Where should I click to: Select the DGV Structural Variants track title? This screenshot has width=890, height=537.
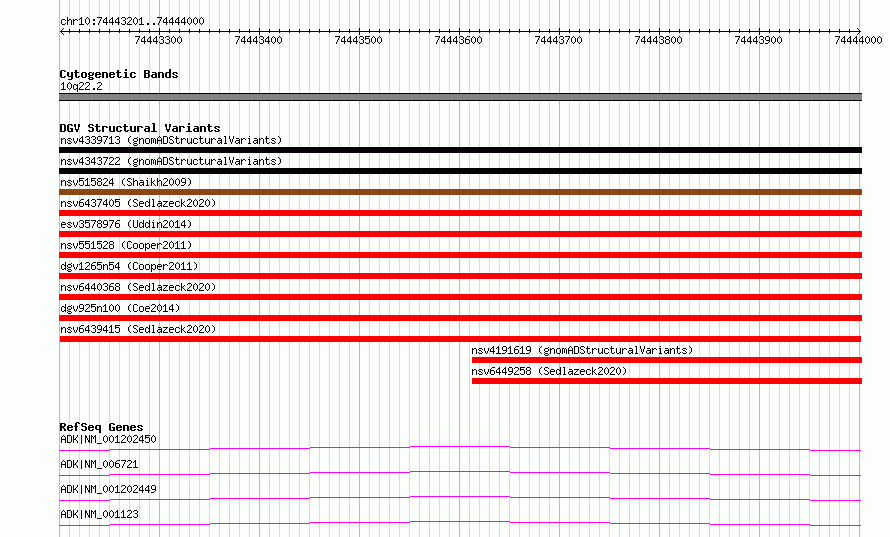(140, 128)
